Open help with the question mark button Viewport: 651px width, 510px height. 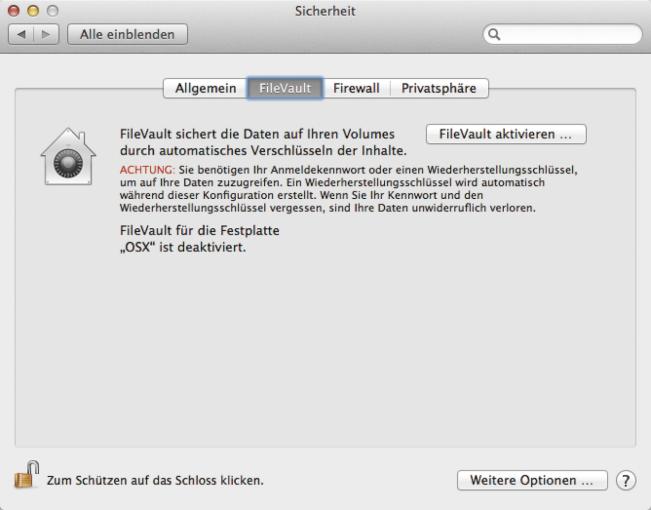[x=626, y=481]
